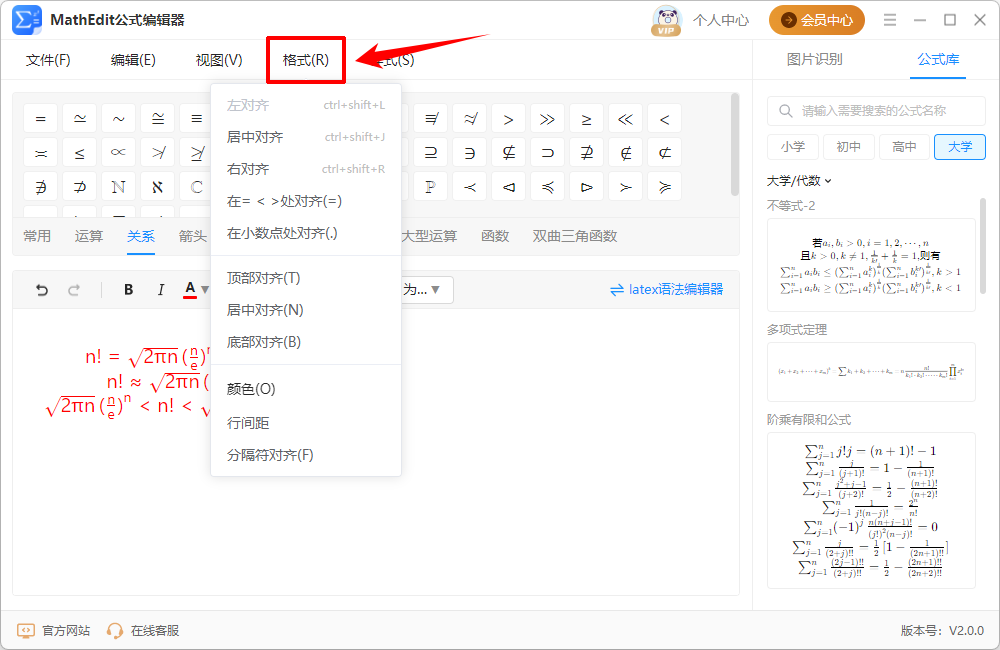The width and height of the screenshot is (1000, 650).
Task: Open the hamburger menu icon
Action: pos(890,20)
